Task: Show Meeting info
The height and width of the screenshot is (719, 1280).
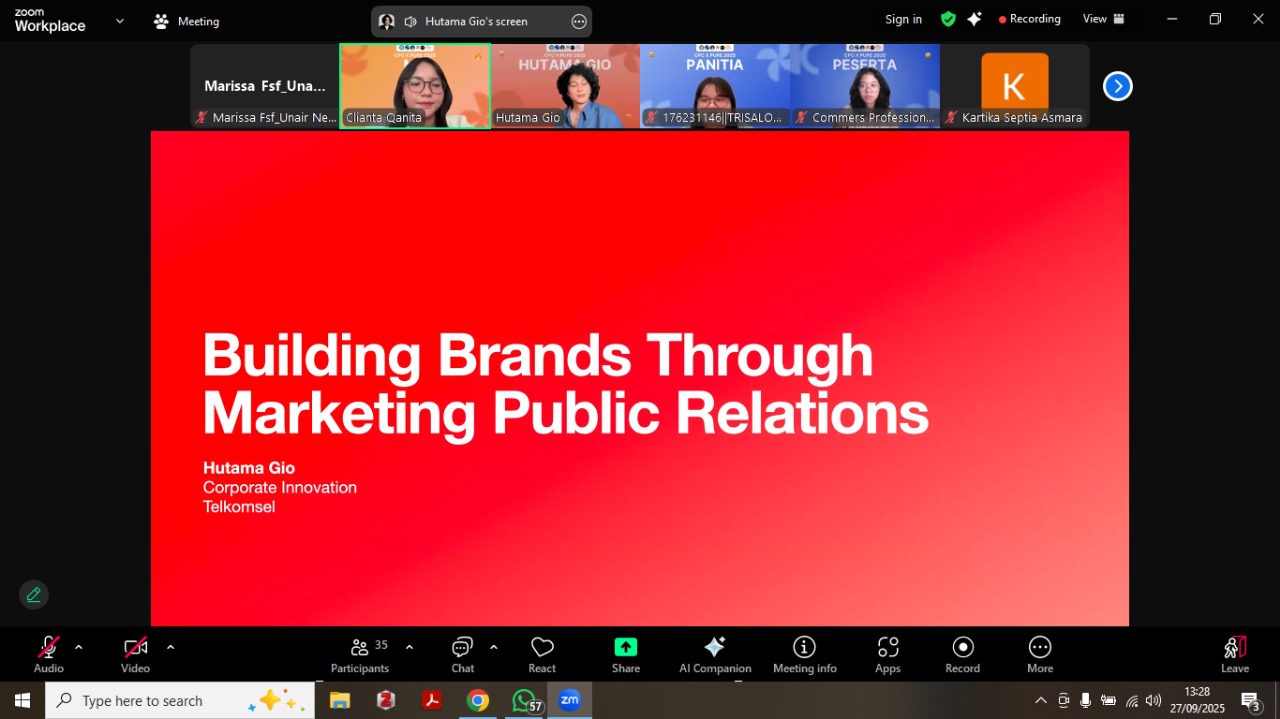Action: pyautogui.click(x=804, y=655)
